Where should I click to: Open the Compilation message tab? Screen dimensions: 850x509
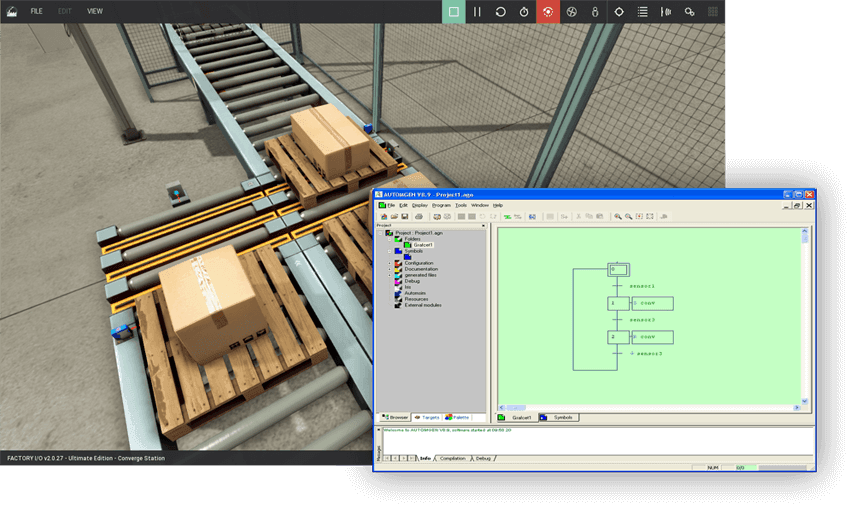click(x=453, y=459)
